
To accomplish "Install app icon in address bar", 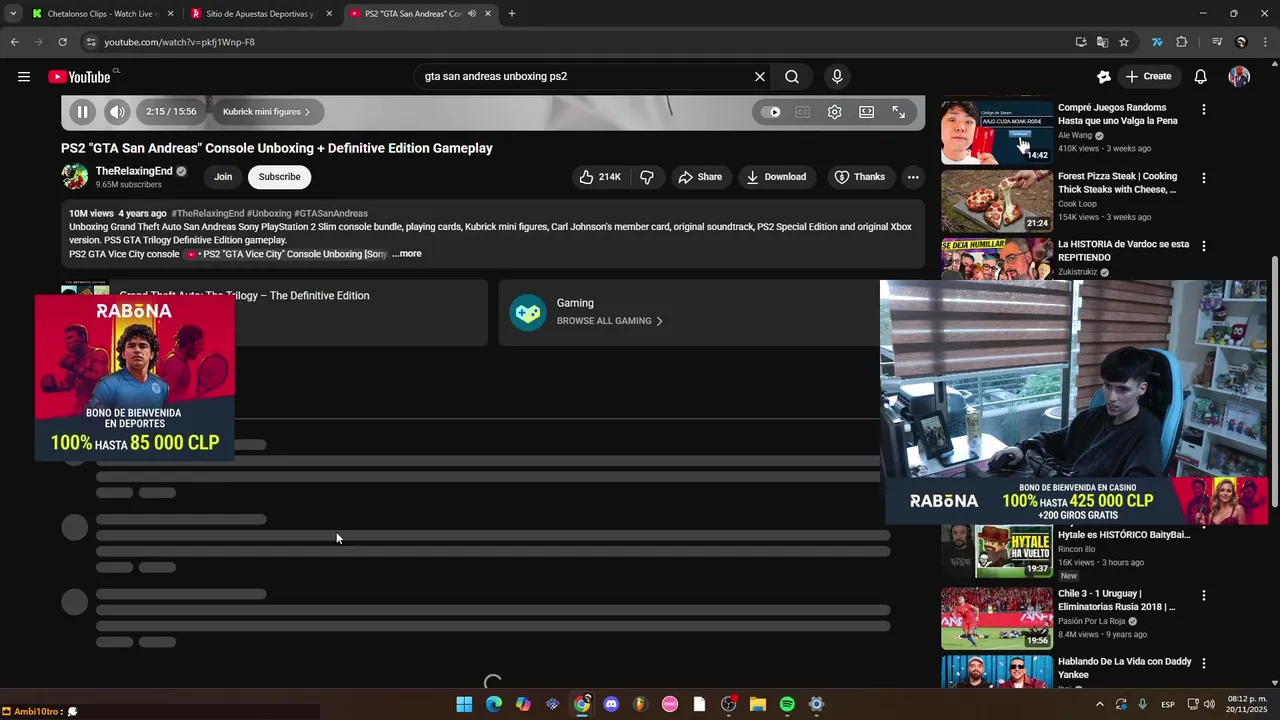I will point(1081,42).
